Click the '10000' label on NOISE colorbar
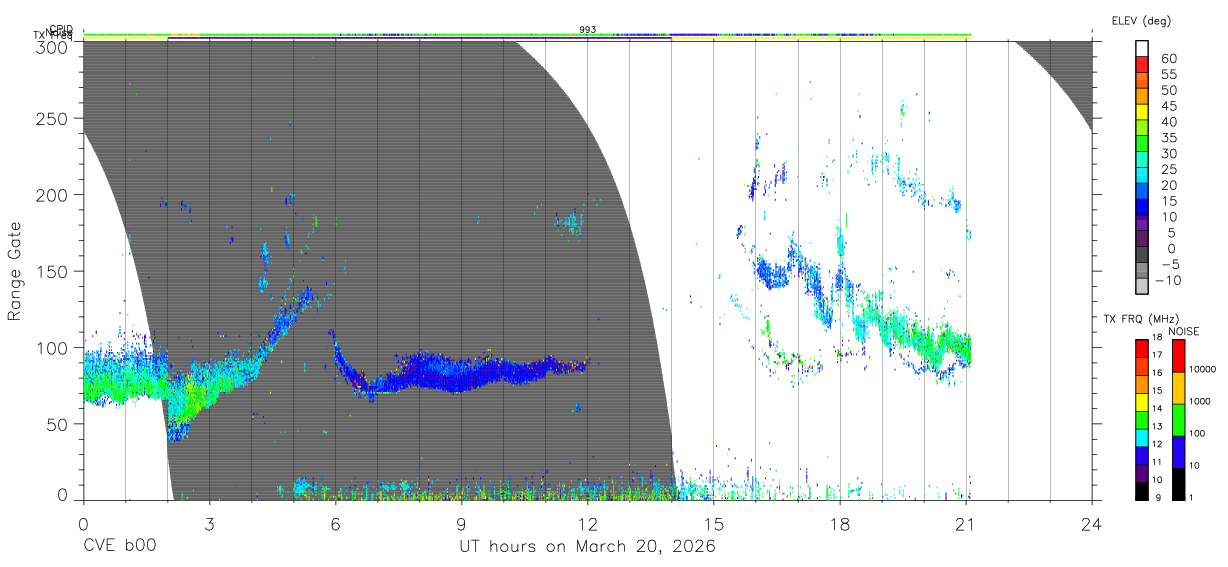 click(x=1205, y=370)
